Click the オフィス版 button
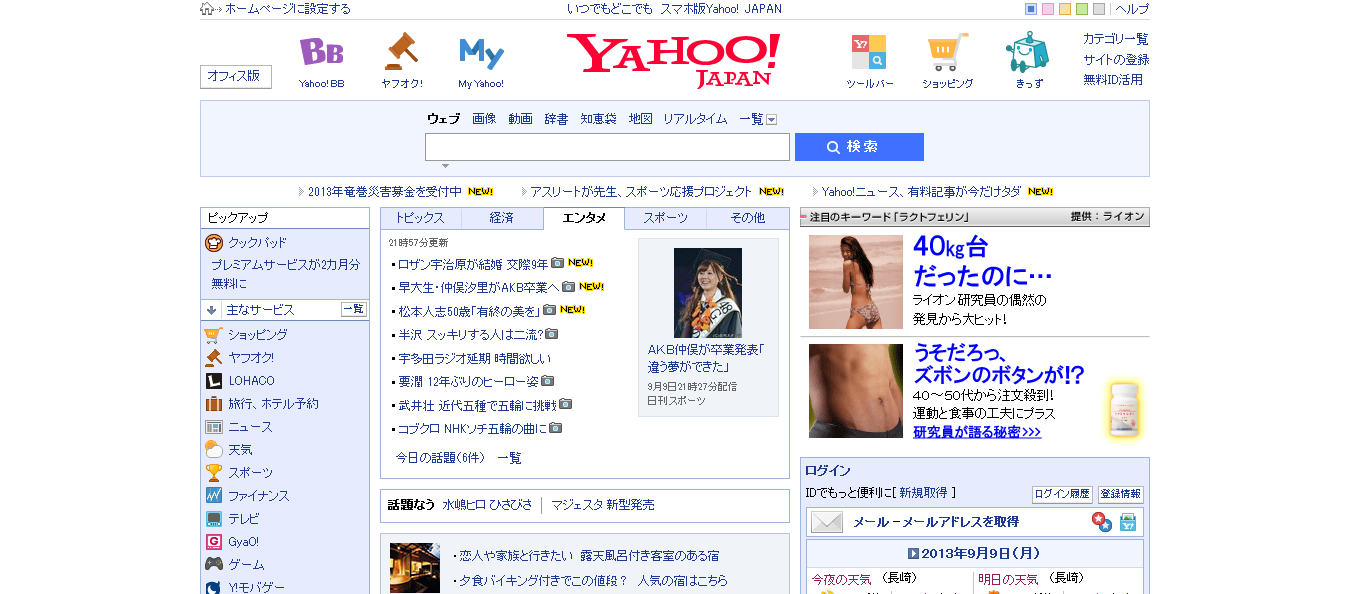 coord(236,77)
